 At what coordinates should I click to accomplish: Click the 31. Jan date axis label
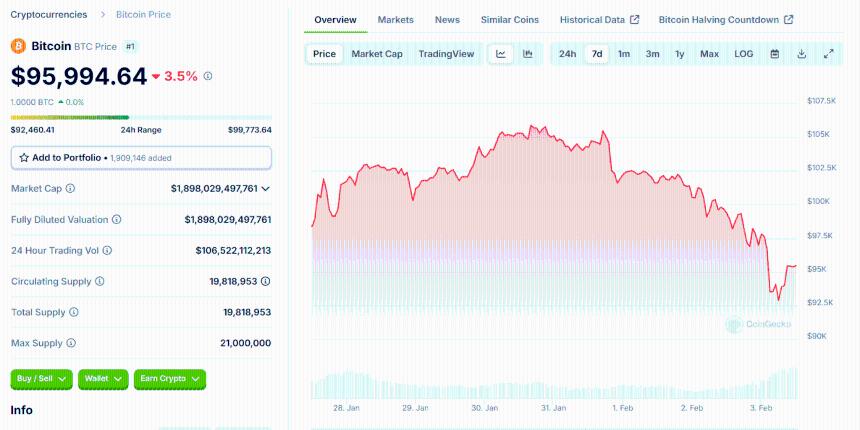553,408
